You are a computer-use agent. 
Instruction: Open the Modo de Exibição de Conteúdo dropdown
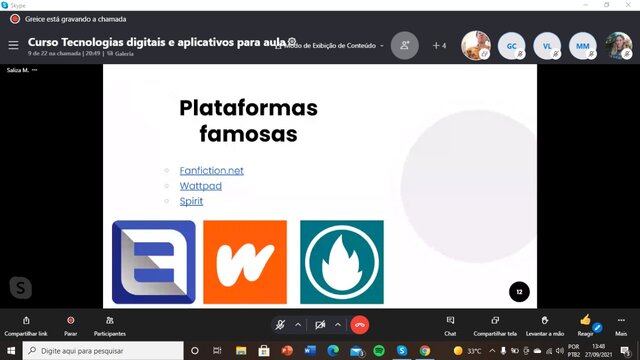pos(330,46)
